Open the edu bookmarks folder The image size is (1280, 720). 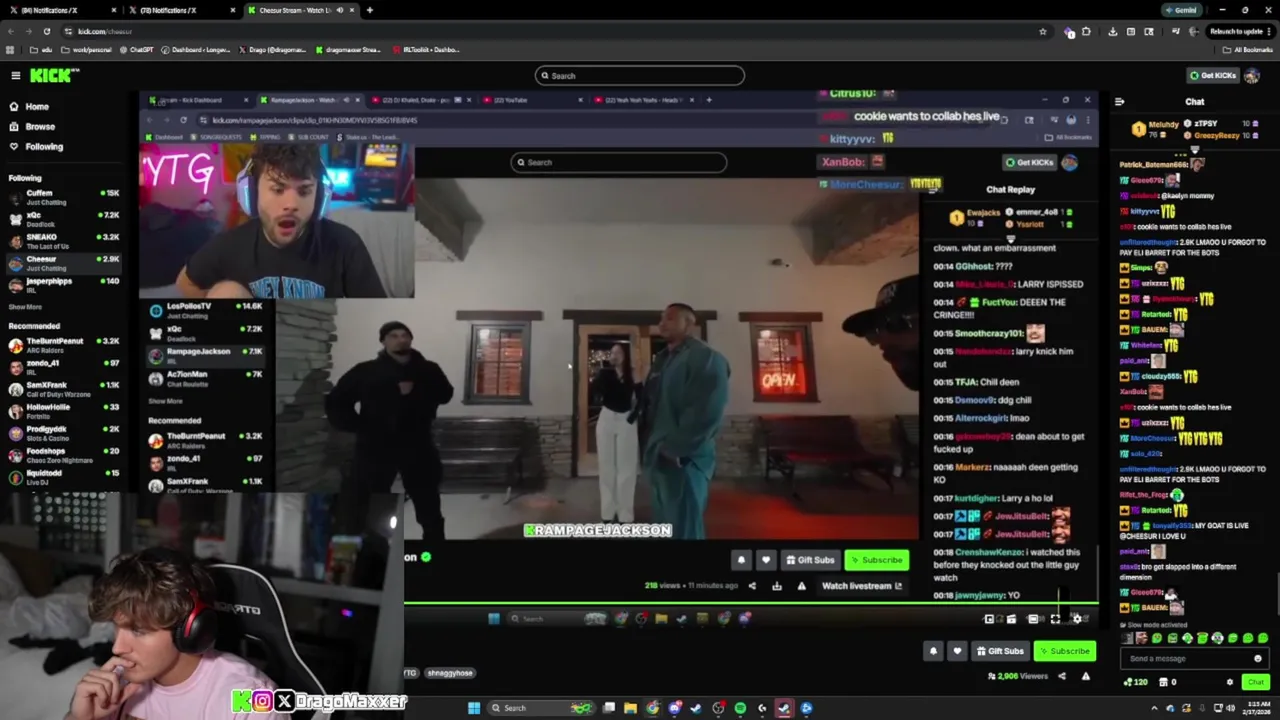pos(39,49)
